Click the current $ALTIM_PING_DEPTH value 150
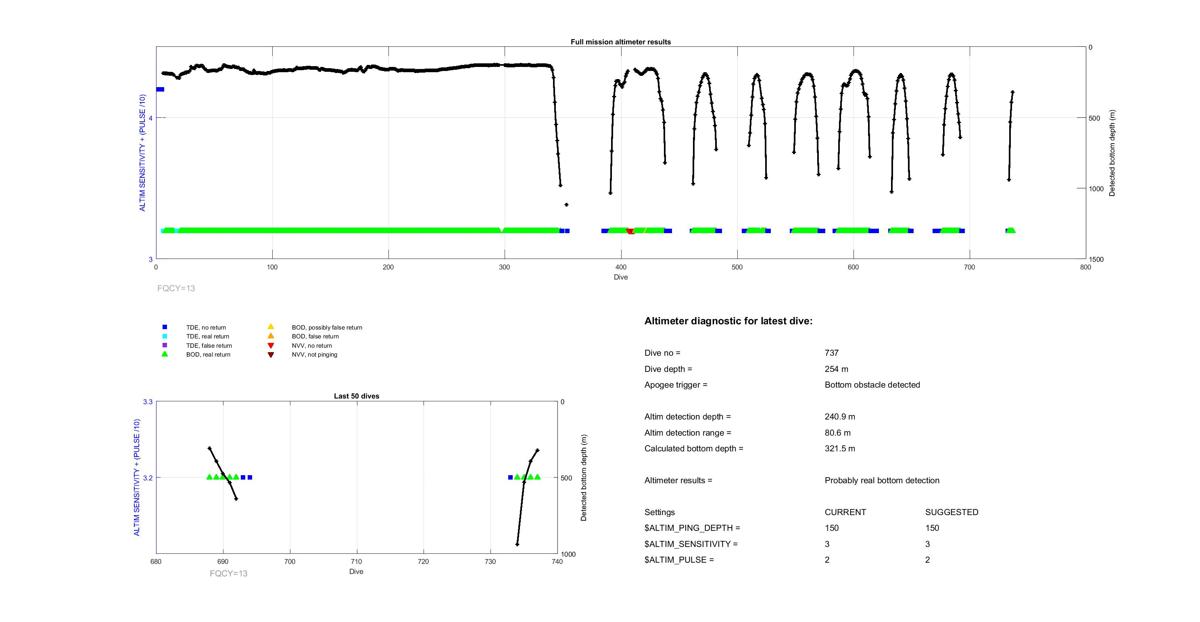Screen dimensions: 1200x622 (x=832, y=528)
